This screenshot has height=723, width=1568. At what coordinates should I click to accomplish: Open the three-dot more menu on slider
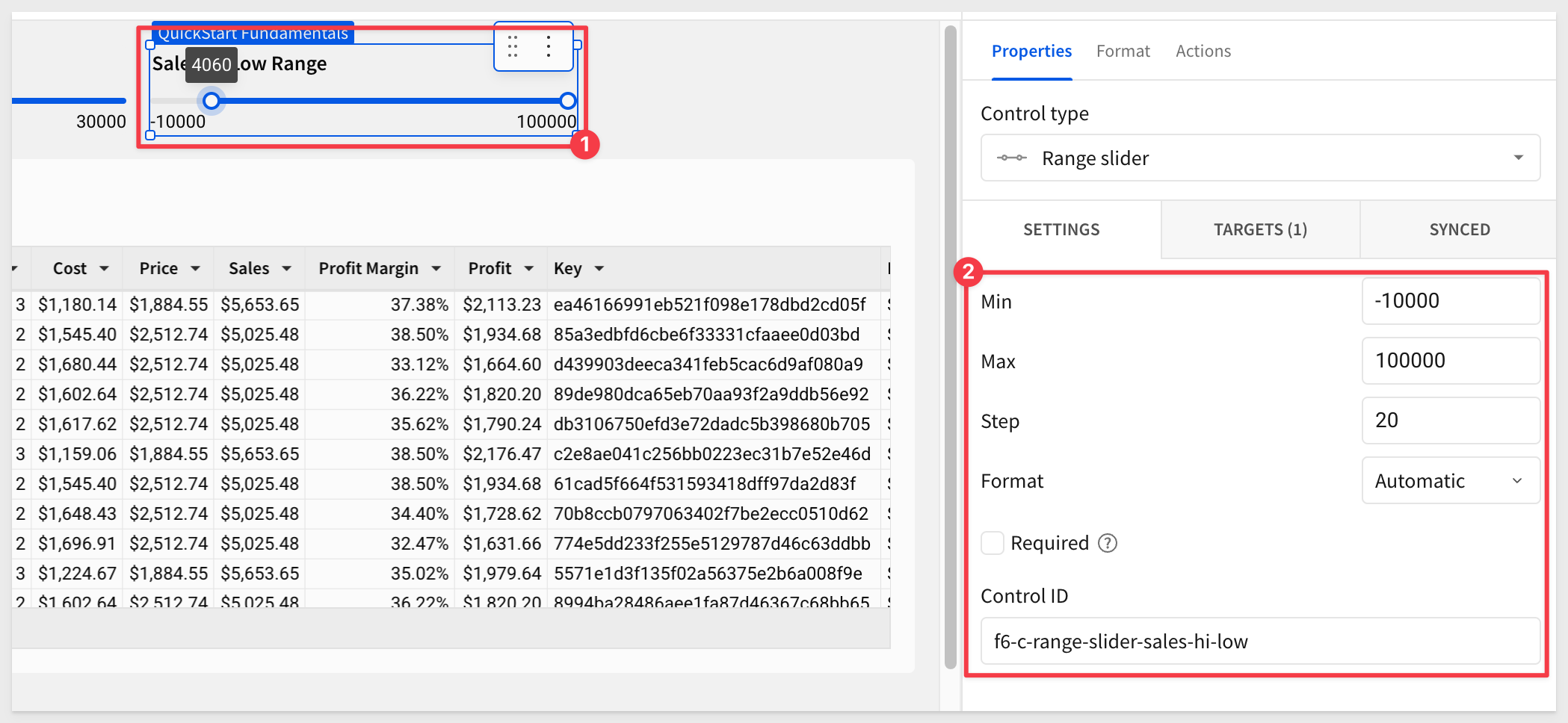pos(549,46)
